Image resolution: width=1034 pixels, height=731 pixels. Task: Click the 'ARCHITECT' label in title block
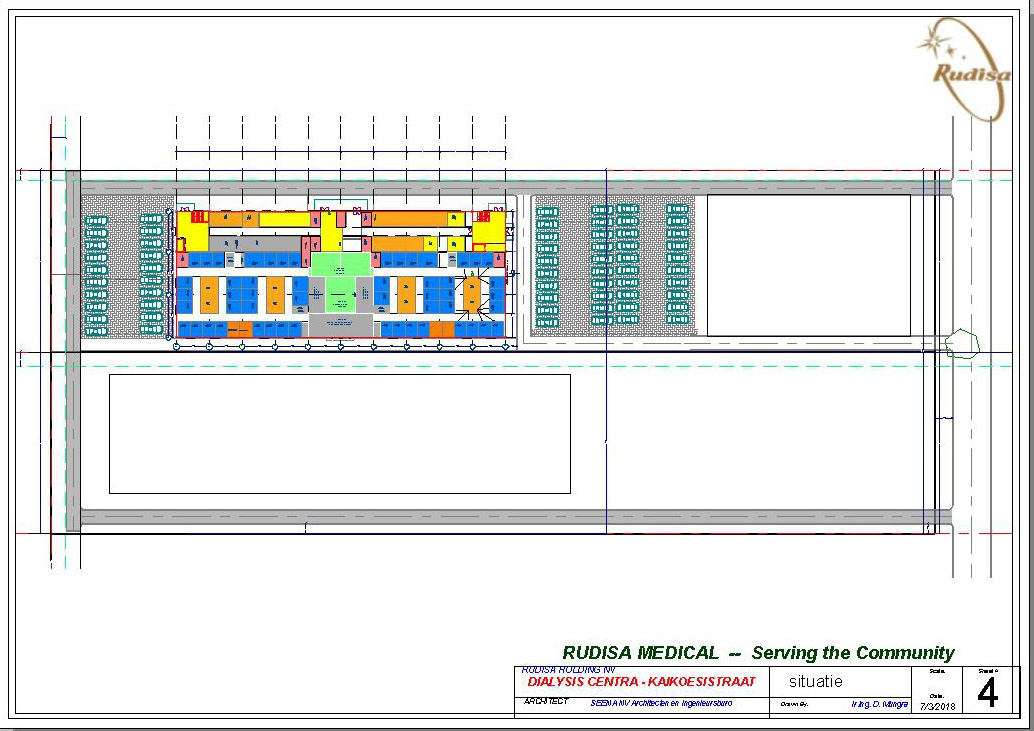546,701
